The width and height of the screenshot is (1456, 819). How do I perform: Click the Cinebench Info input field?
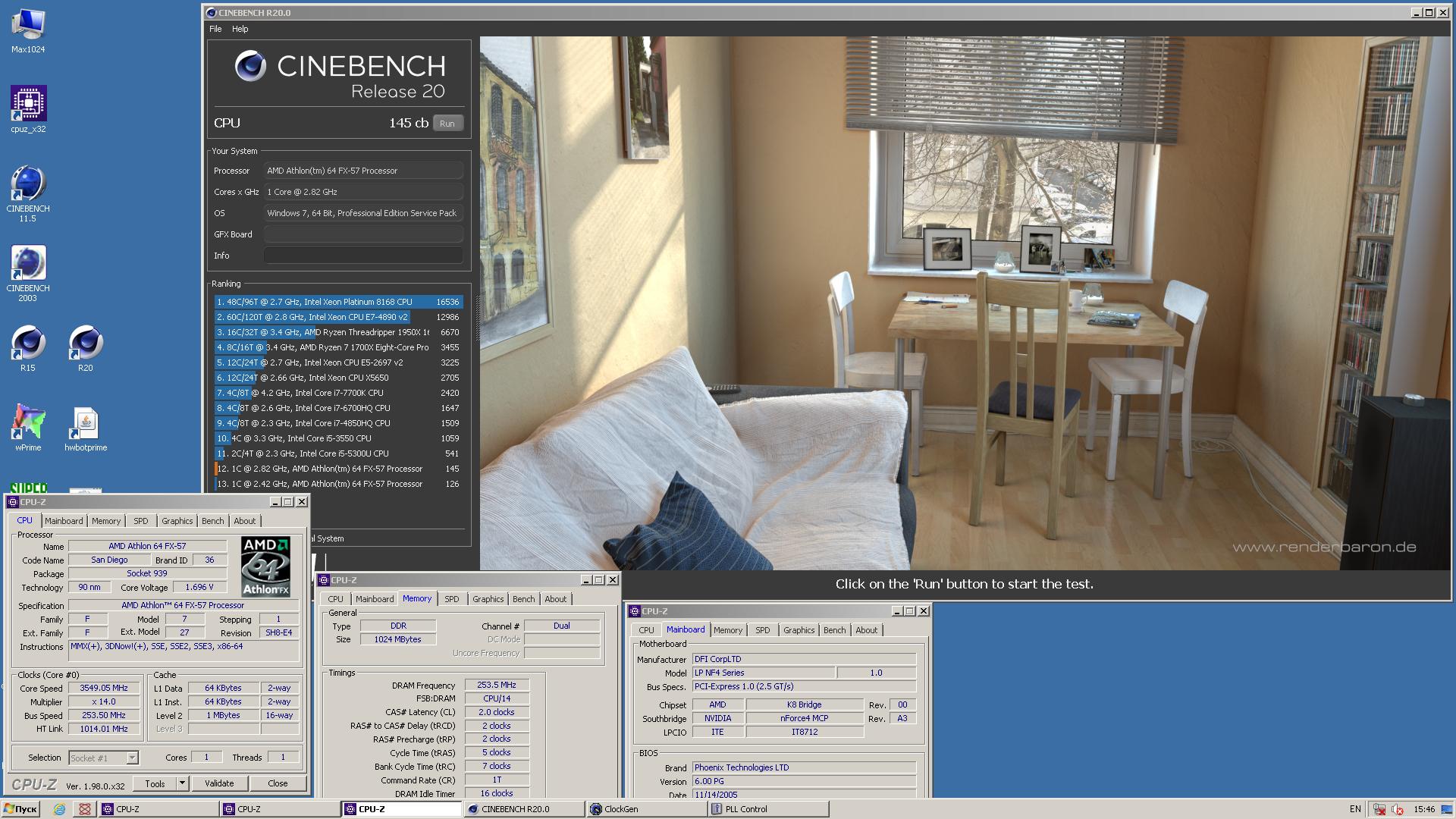coord(363,256)
